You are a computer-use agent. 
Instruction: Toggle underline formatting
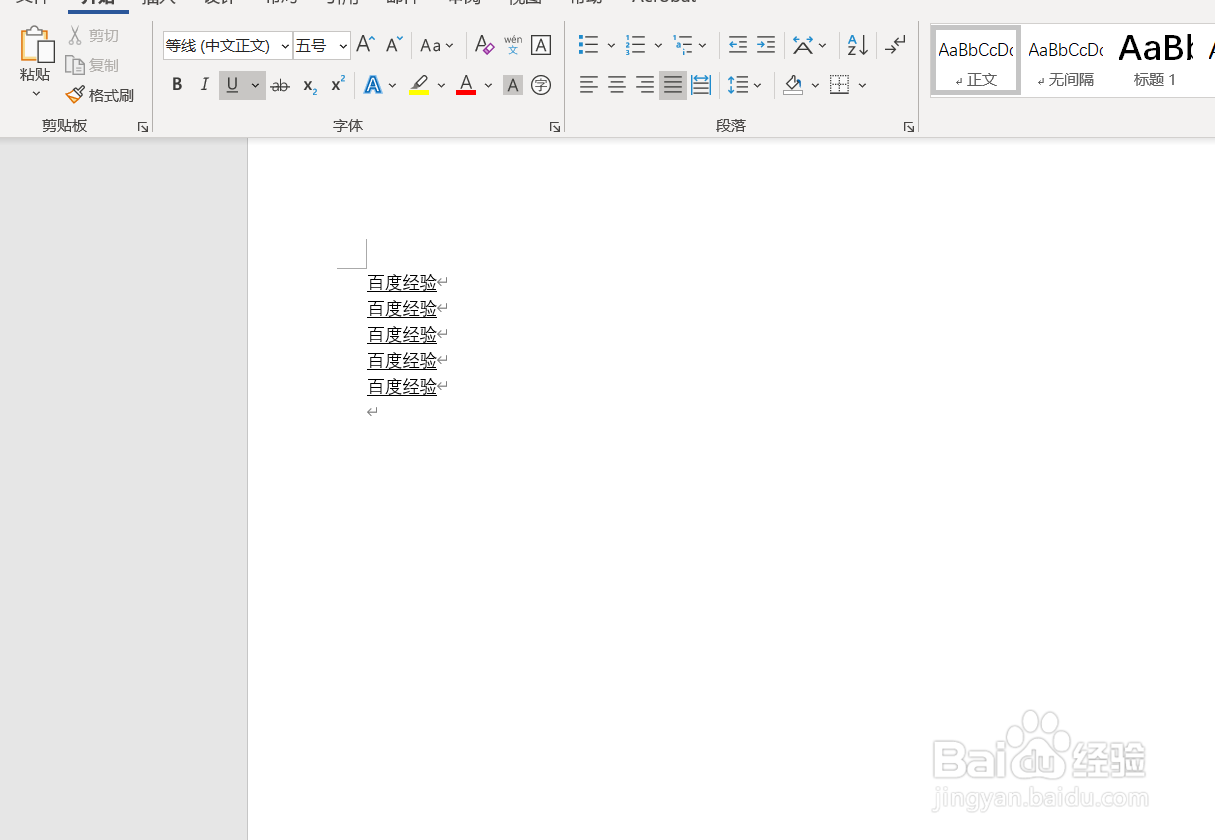click(232, 85)
